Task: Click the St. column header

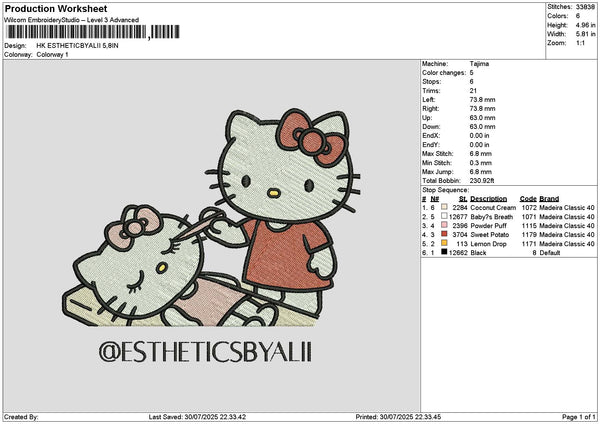Action: click(463, 199)
